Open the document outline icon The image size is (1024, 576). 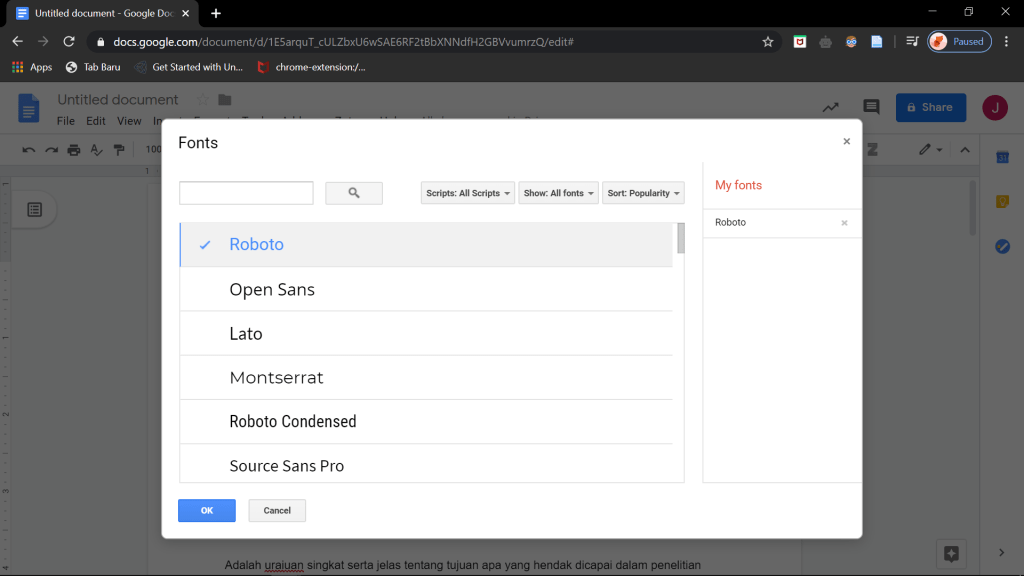click(35, 209)
